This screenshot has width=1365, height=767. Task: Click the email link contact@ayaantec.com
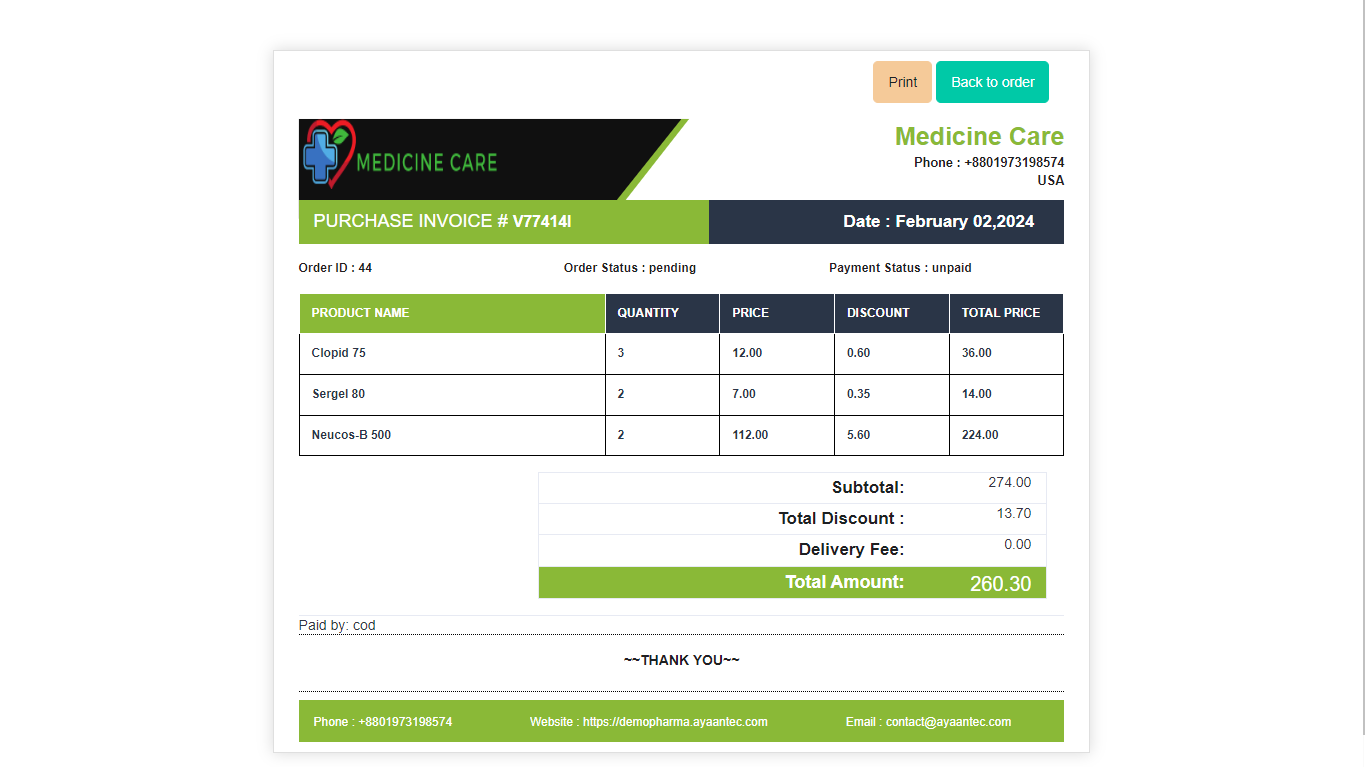point(947,721)
